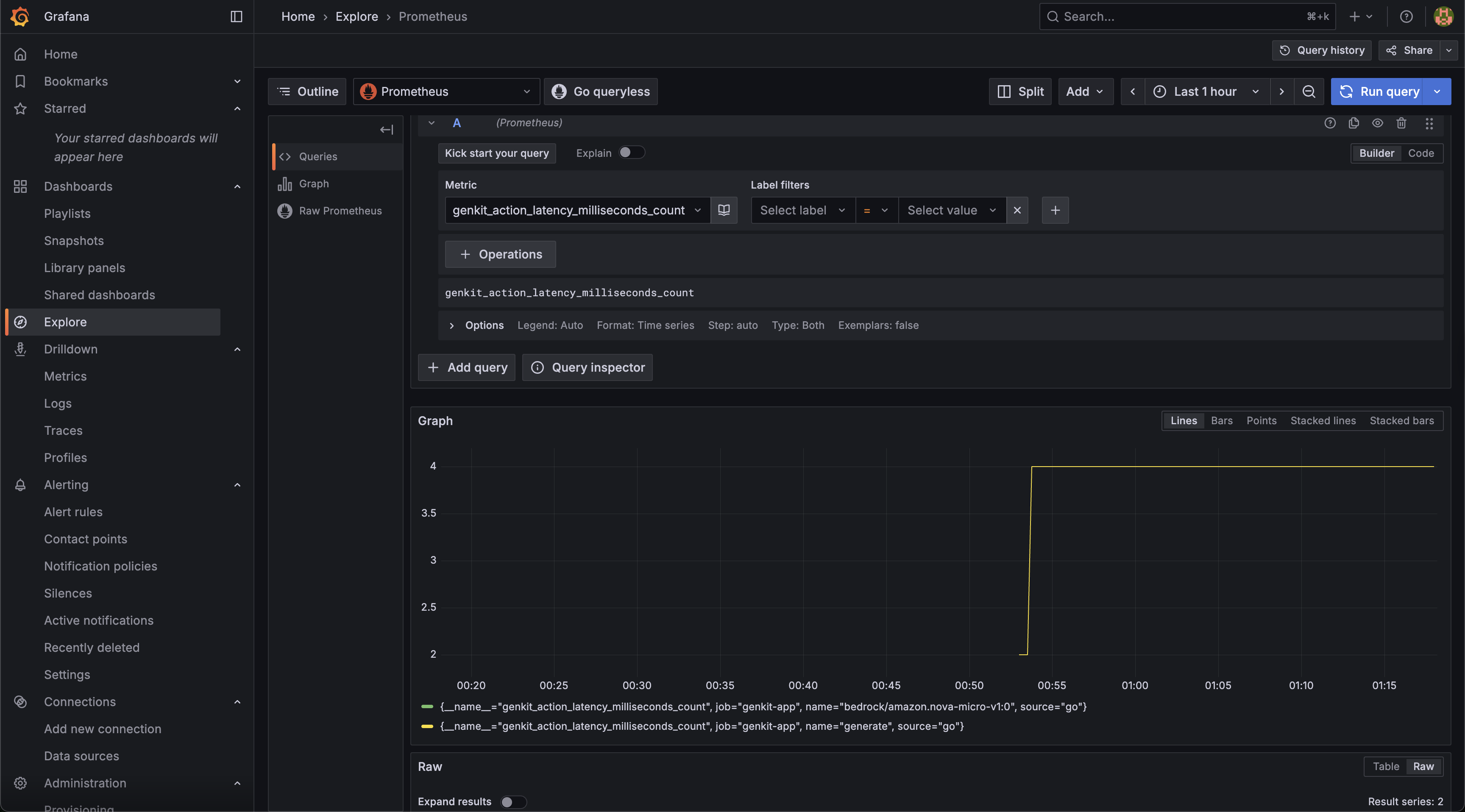Open metrics explorer book icon
1465x812 pixels.
[x=724, y=210]
